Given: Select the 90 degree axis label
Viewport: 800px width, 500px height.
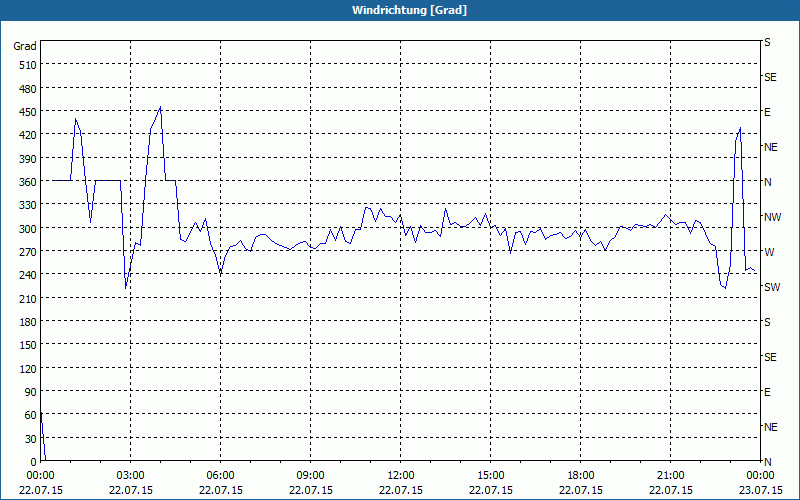Looking at the screenshot, I should pos(31,392).
